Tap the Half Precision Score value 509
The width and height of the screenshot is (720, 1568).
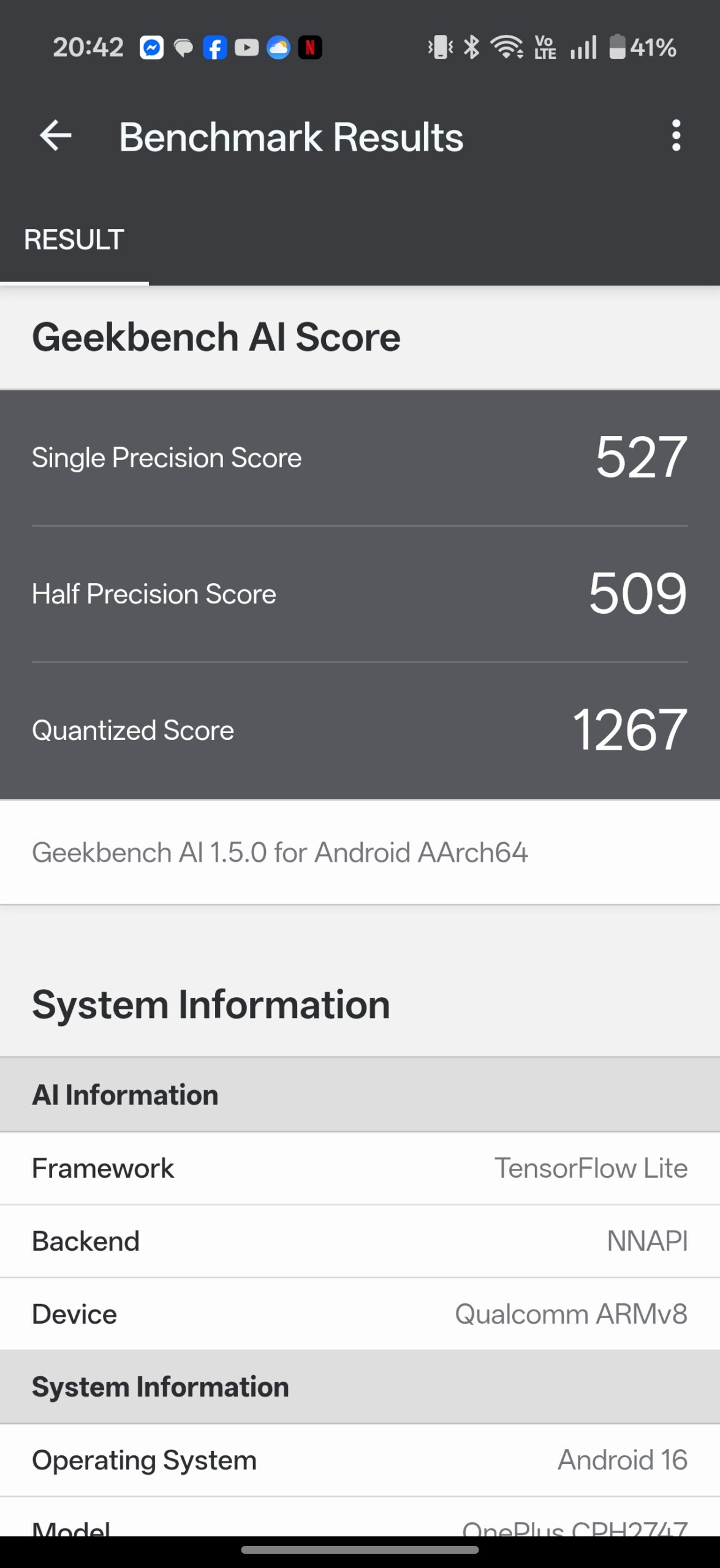point(637,594)
